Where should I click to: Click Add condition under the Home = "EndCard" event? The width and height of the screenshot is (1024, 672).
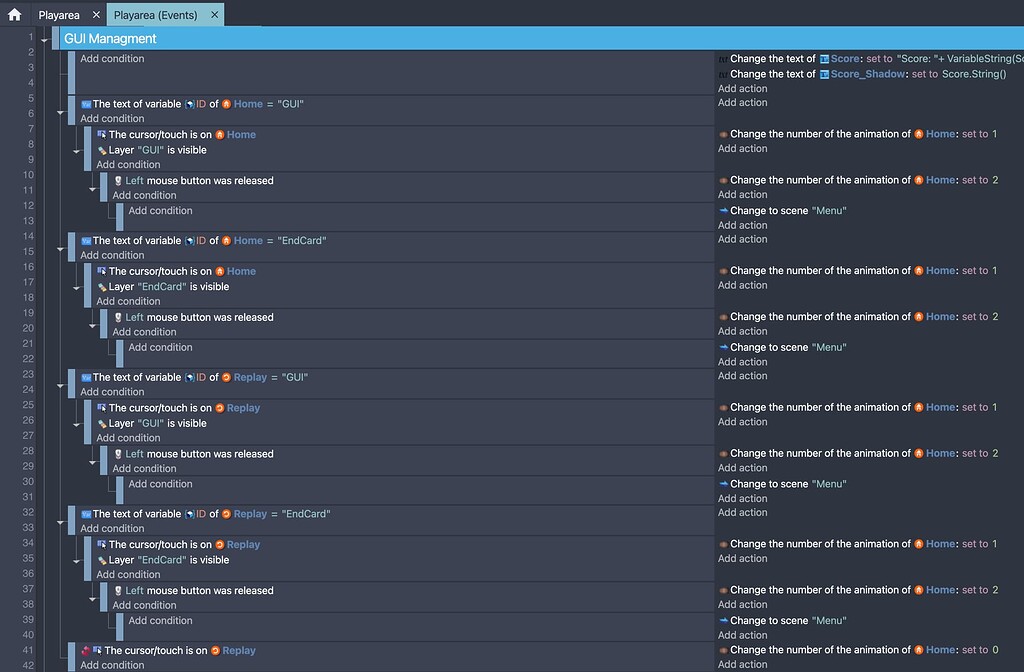coord(112,254)
